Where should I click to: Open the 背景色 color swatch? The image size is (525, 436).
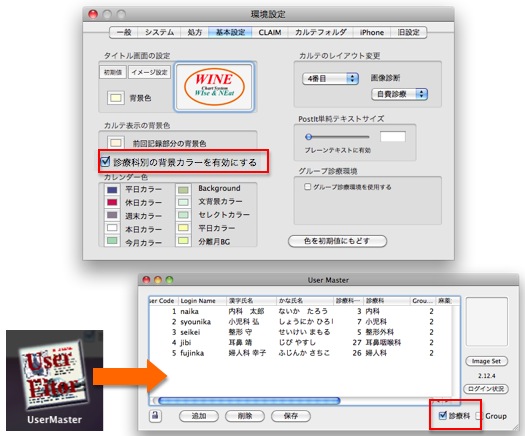pyautogui.click(x=116, y=98)
